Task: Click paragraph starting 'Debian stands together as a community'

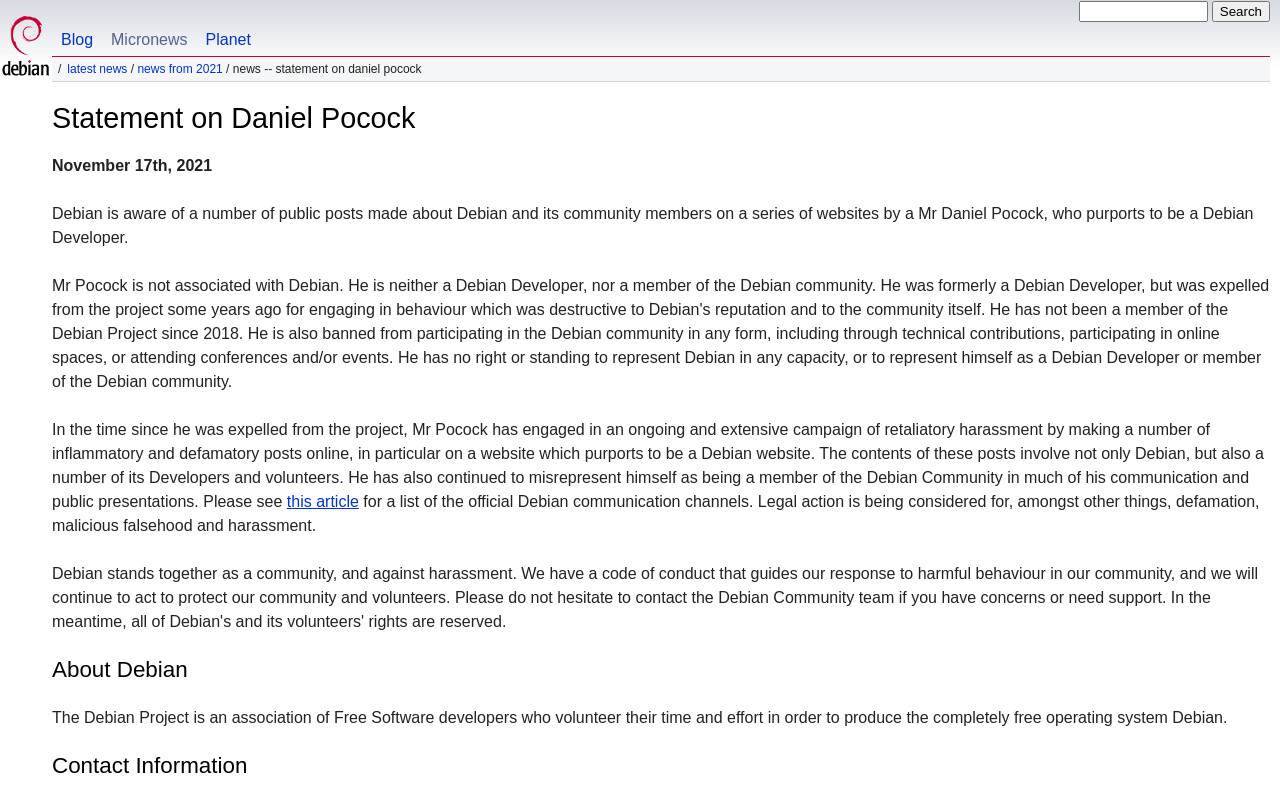Action: click(x=656, y=598)
